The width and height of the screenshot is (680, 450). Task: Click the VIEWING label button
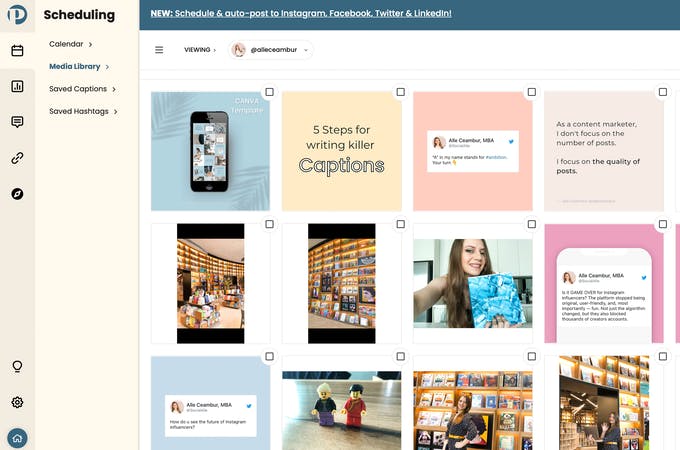(x=200, y=50)
